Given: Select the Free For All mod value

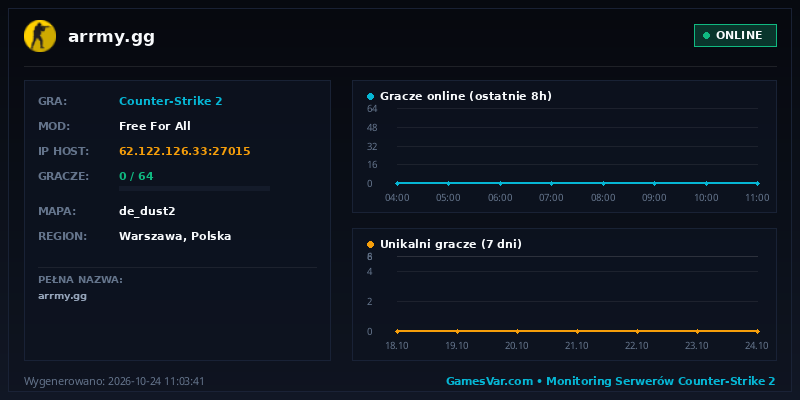Looking at the screenshot, I should (155, 126).
